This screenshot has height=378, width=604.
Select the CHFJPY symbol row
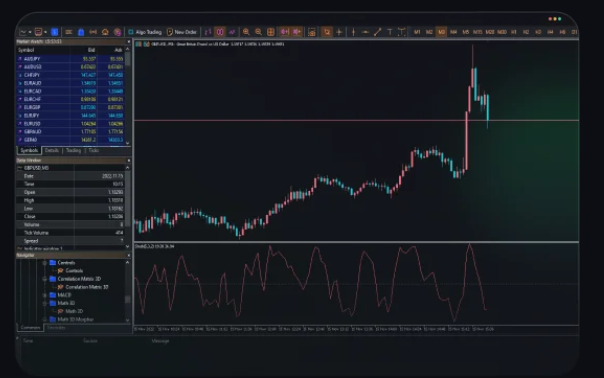click(x=70, y=75)
